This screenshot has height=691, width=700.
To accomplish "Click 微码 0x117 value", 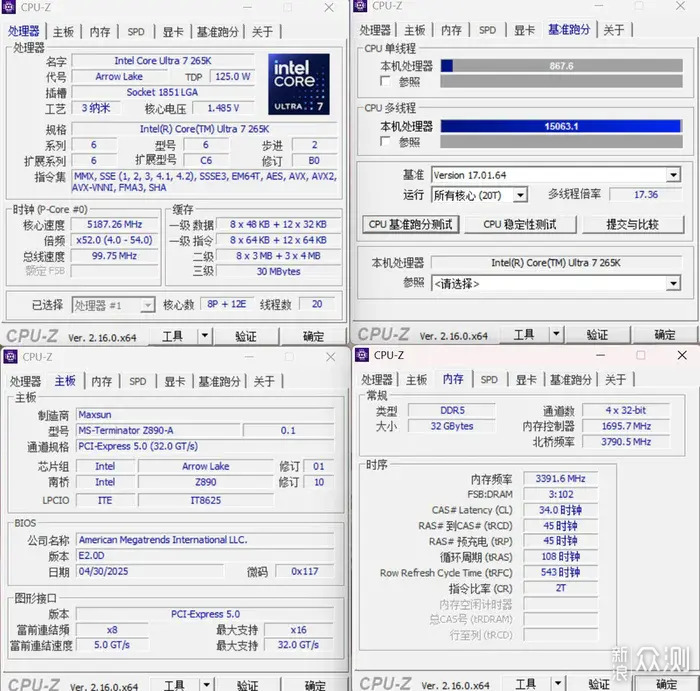I will (x=305, y=571).
